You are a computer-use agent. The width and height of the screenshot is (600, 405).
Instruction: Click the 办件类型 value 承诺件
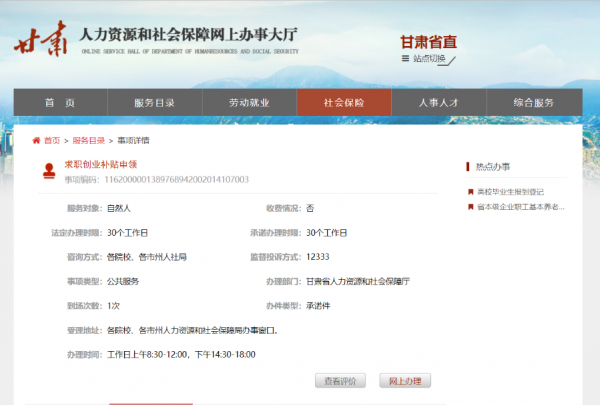tap(318, 306)
